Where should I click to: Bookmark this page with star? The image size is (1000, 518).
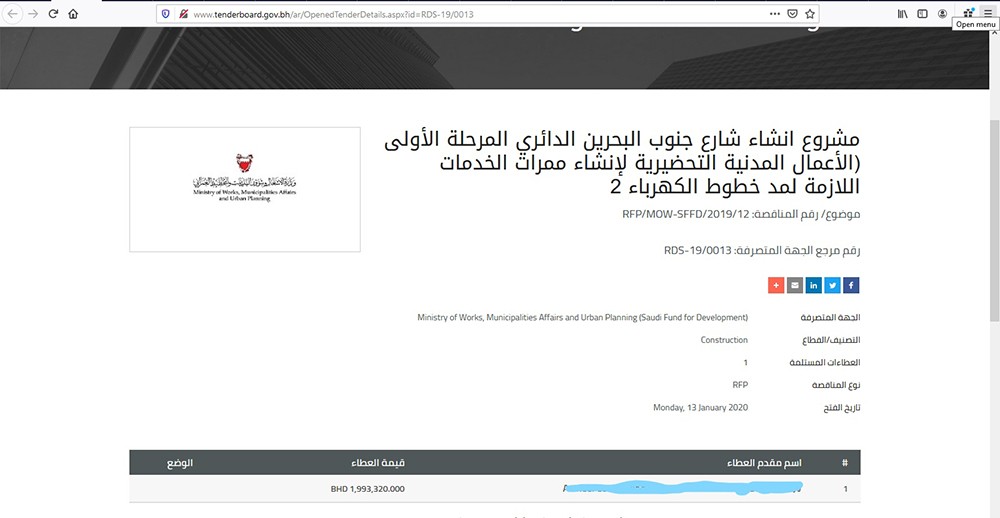point(810,13)
